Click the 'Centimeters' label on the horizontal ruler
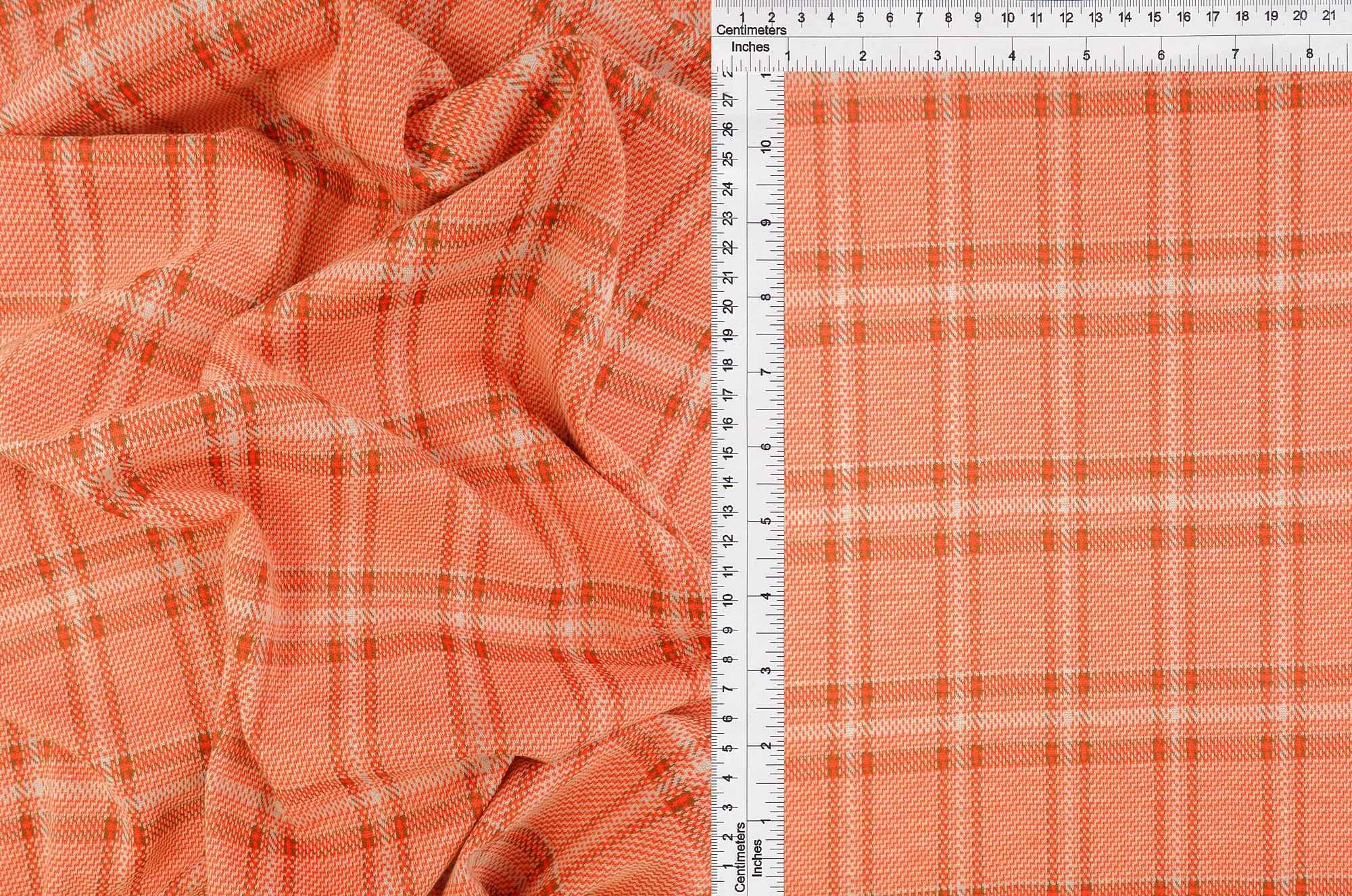Screen dimensions: 1352x896 750,30
